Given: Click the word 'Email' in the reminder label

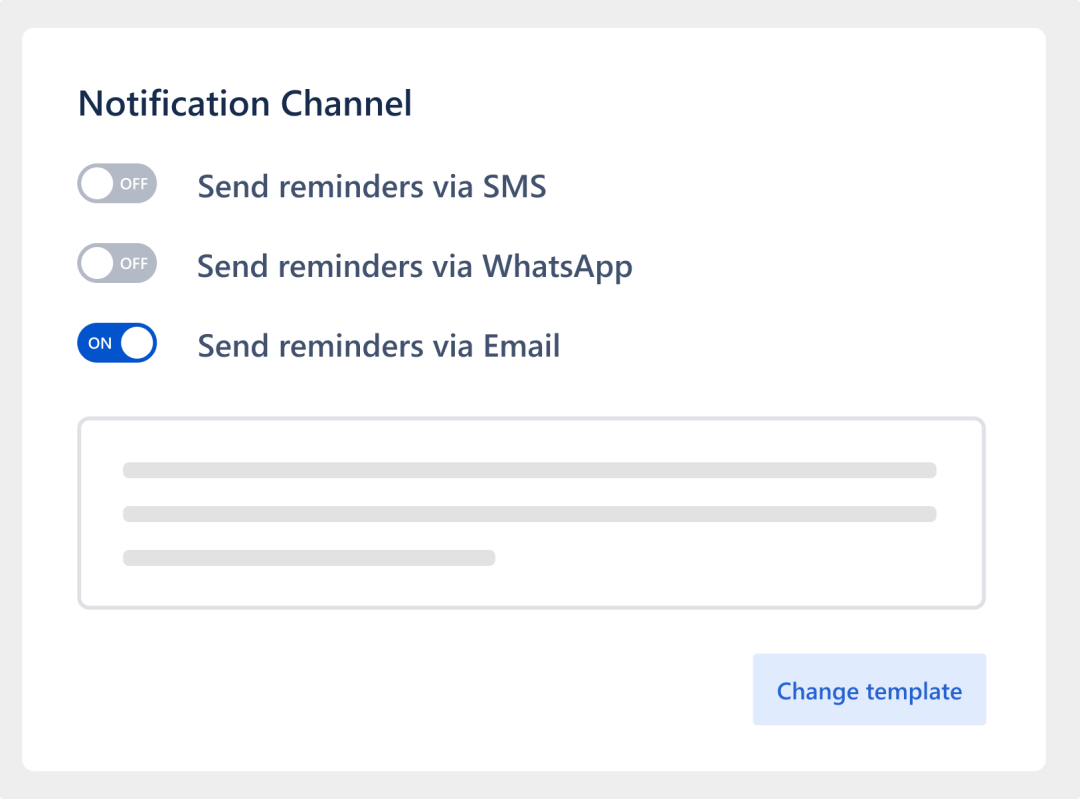Looking at the screenshot, I should (521, 346).
